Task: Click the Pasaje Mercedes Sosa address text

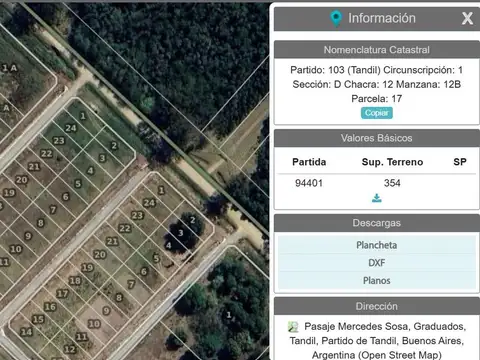Action: [x=377, y=341]
